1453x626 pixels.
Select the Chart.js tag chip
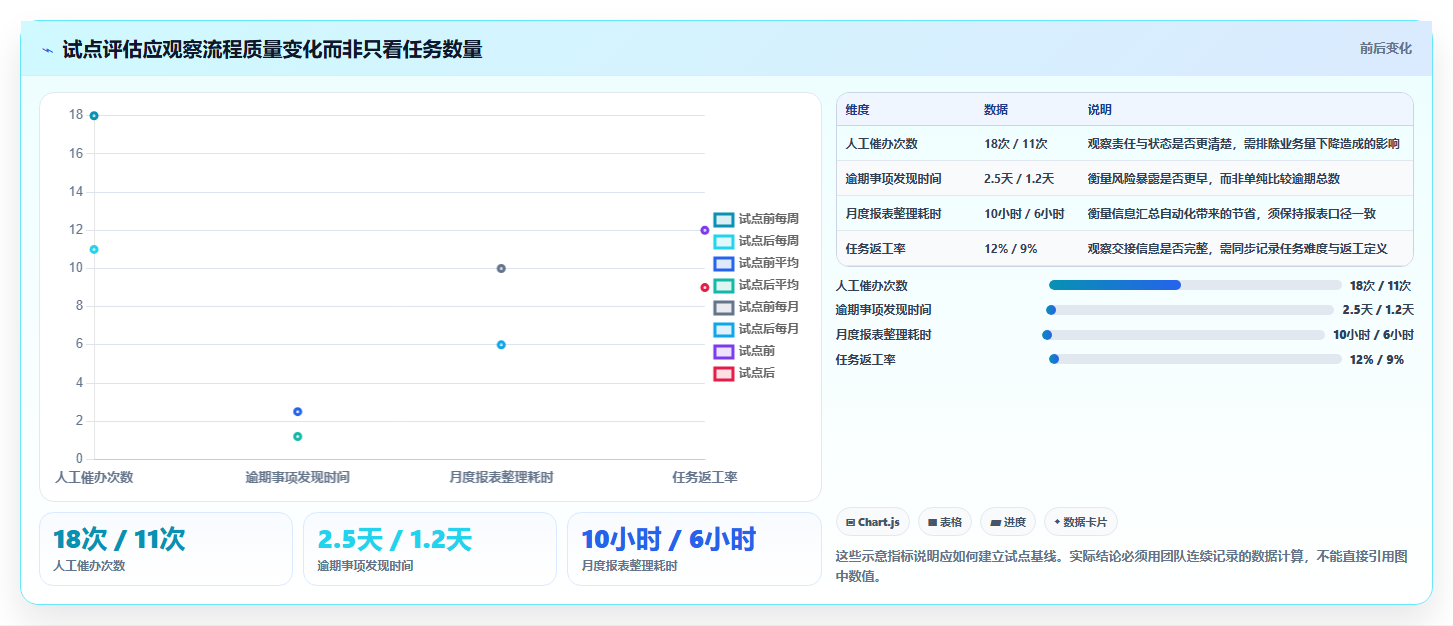(872, 522)
